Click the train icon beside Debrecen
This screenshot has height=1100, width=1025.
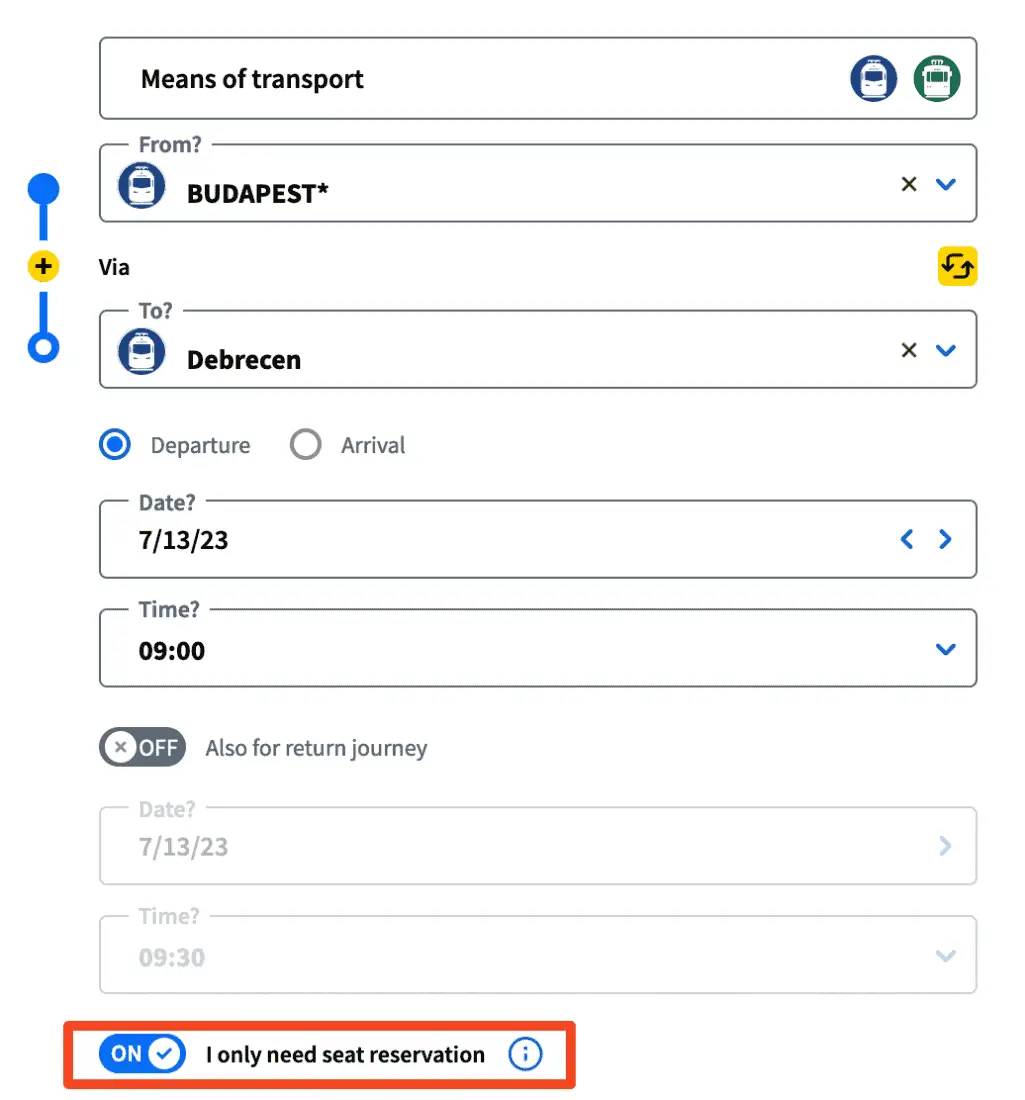(x=141, y=352)
